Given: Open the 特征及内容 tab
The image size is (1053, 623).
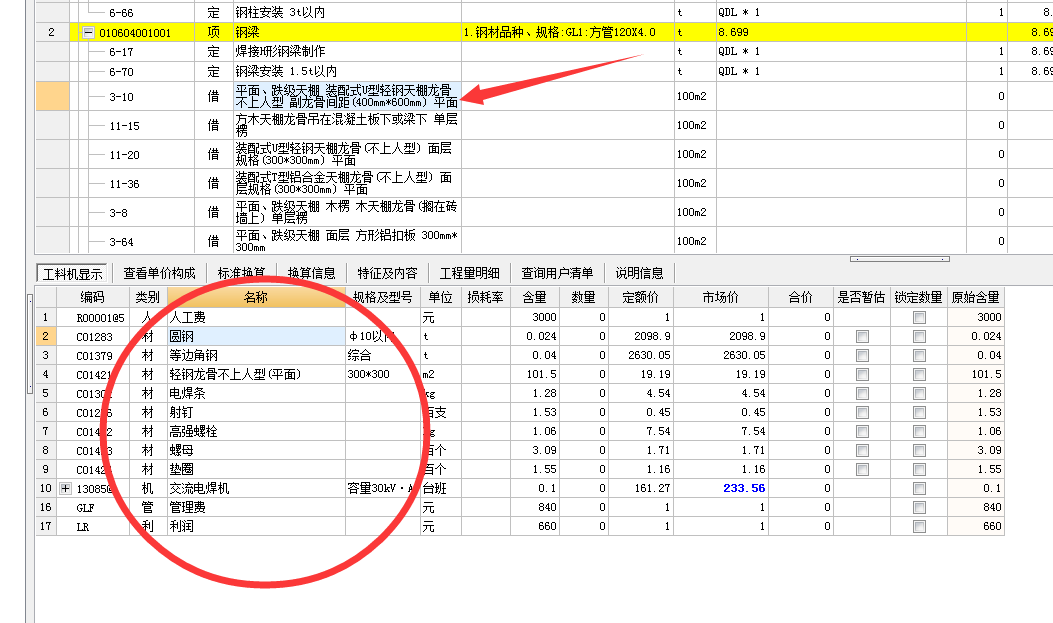Looking at the screenshot, I should coord(387,273).
